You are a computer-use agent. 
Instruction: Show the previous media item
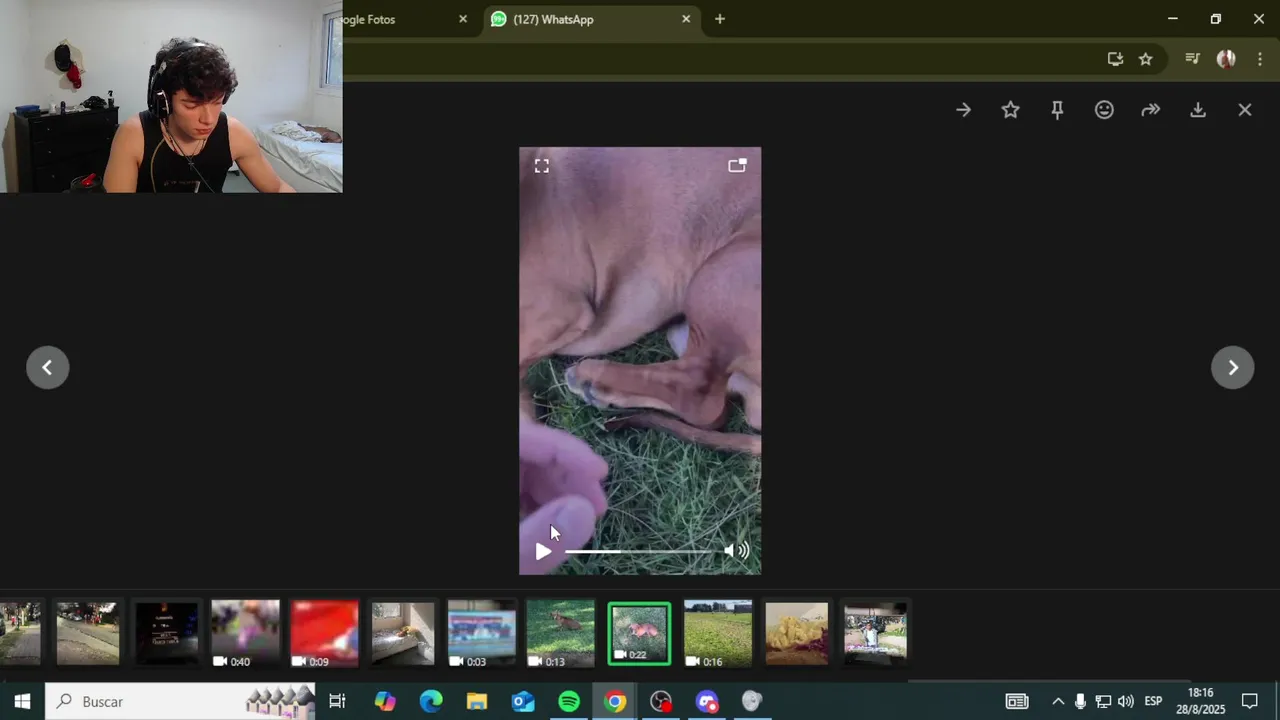pos(47,367)
